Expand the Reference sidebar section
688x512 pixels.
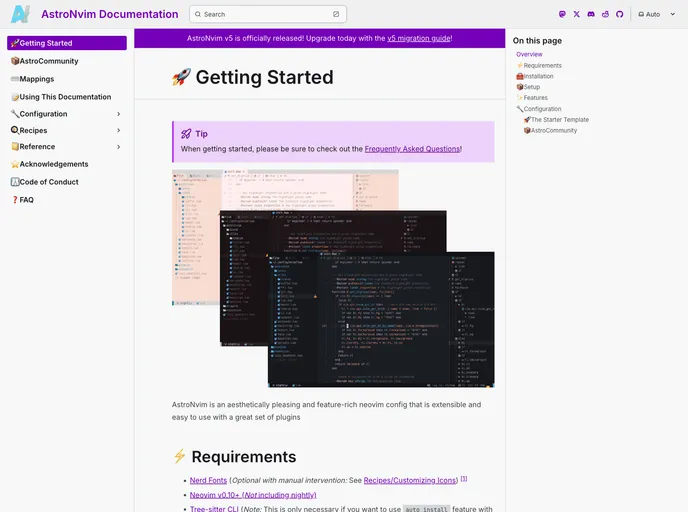[x=118, y=147]
